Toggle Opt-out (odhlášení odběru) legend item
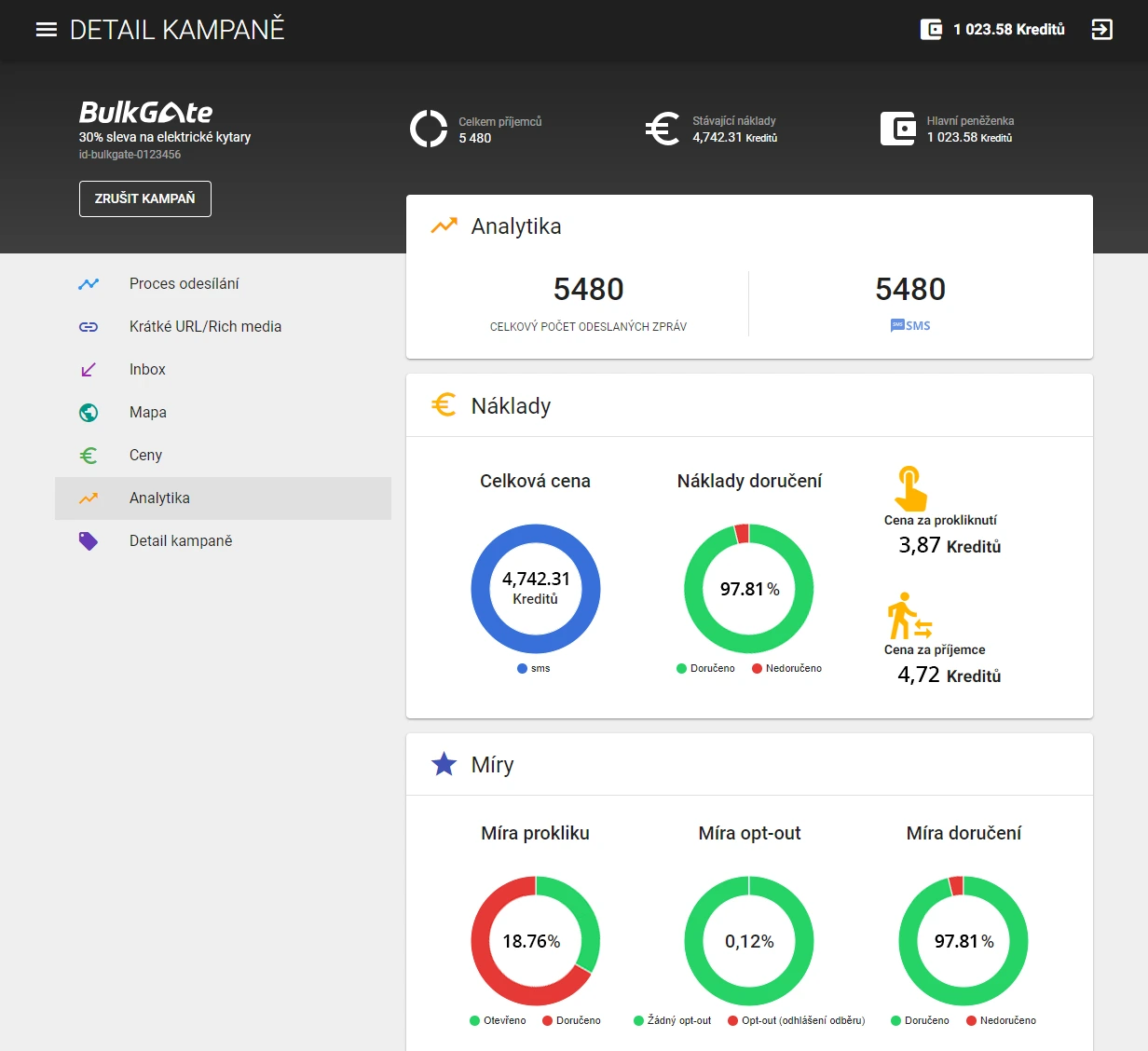The height and width of the screenshot is (1051, 1148). coord(796,1020)
